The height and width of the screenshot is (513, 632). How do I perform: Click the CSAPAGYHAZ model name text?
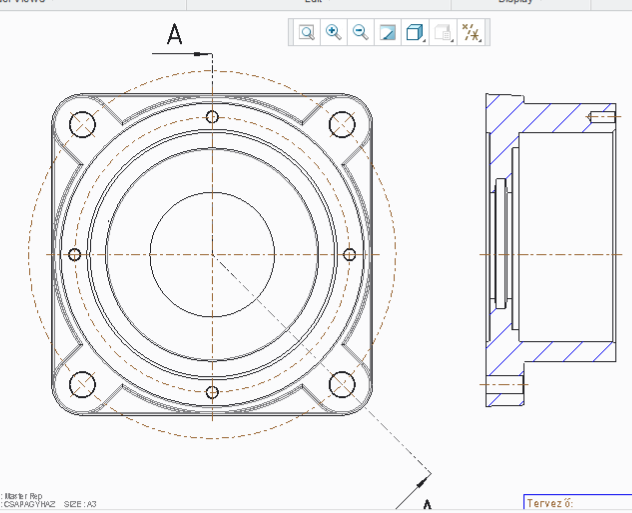(x=29, y=504)
